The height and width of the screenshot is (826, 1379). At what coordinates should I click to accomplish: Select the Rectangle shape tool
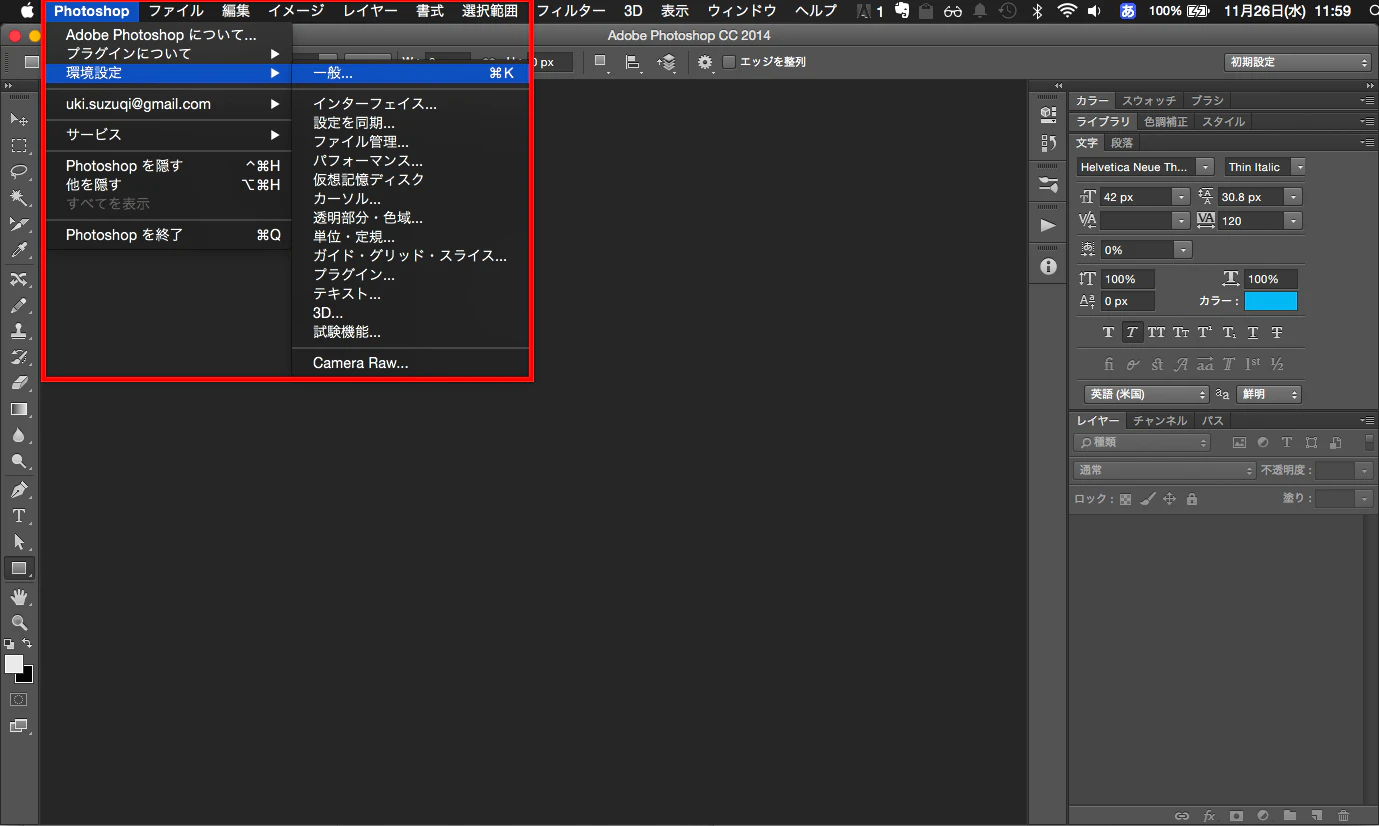pyautogui.click(x=18, y=568)
